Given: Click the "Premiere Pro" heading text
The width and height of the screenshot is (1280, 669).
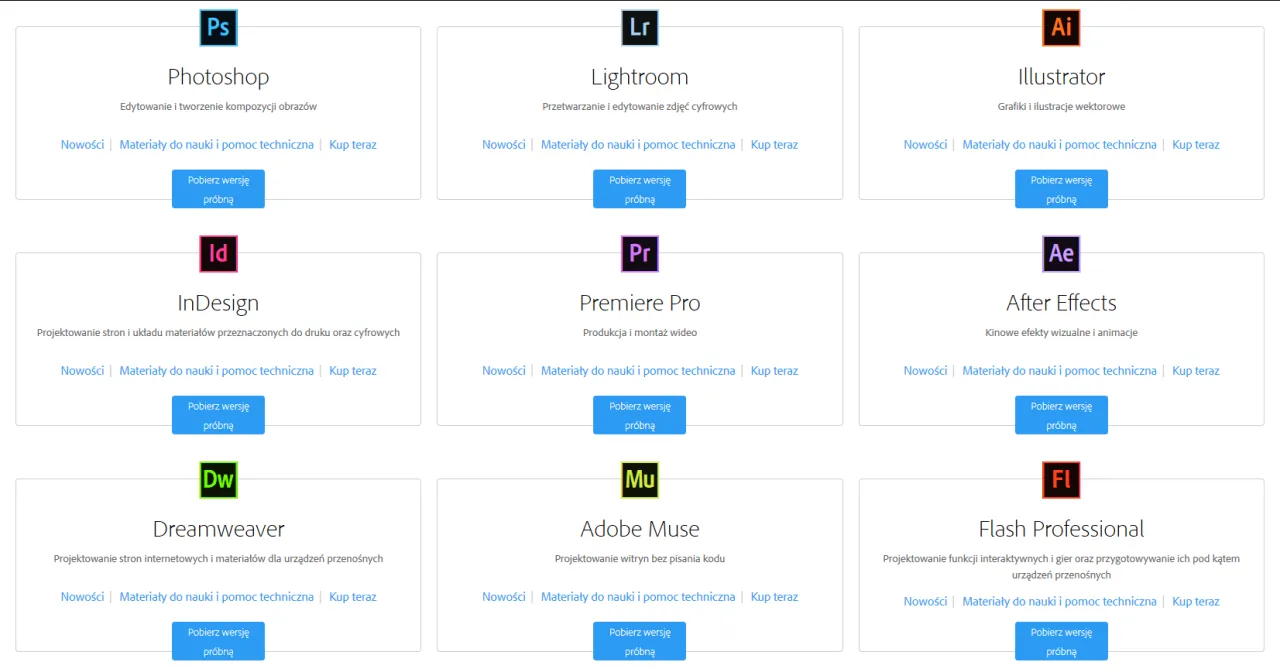Looking at the screenshot, I should (x=640, y=303).
